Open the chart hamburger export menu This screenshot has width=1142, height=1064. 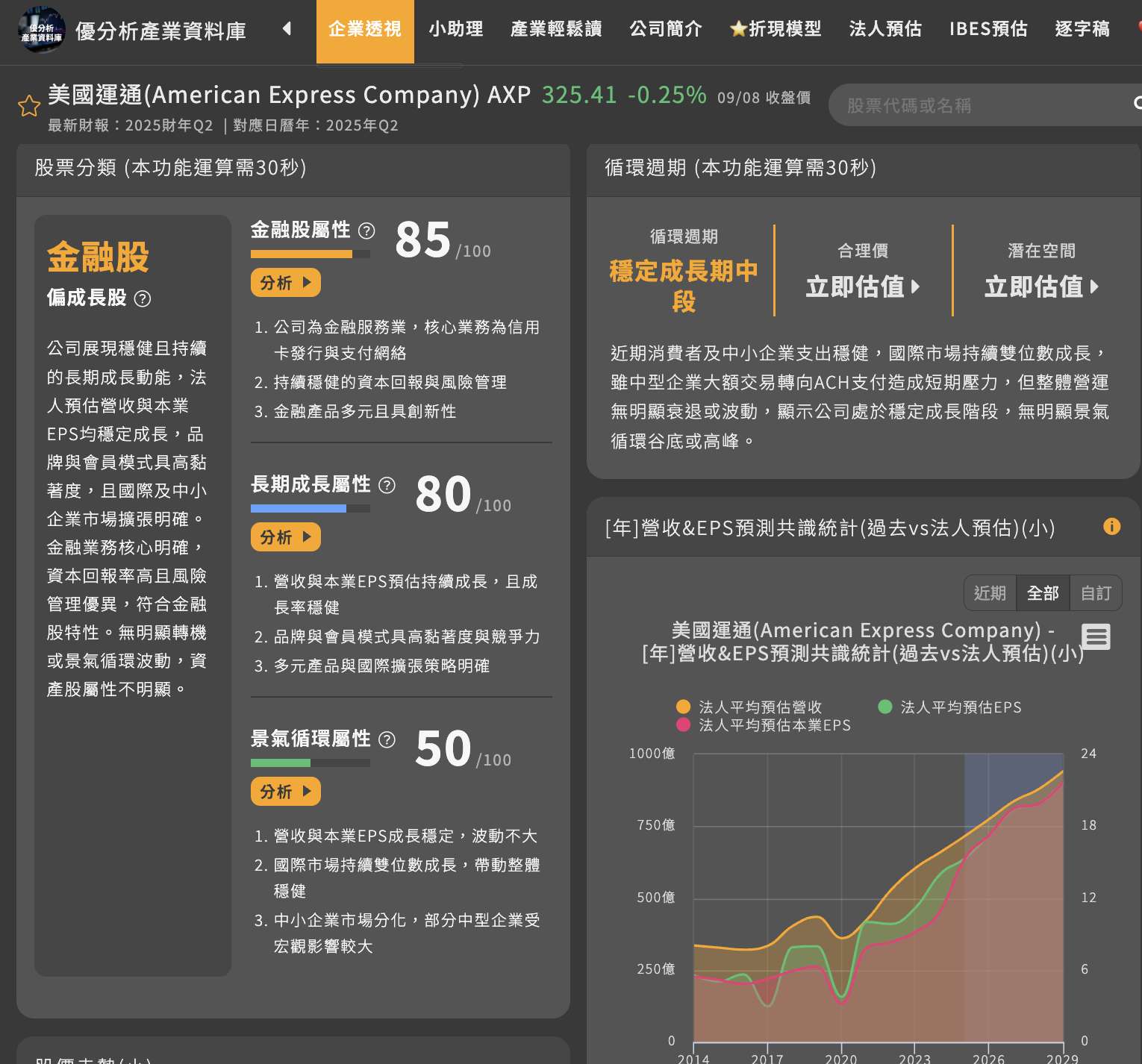(1096, 637)
